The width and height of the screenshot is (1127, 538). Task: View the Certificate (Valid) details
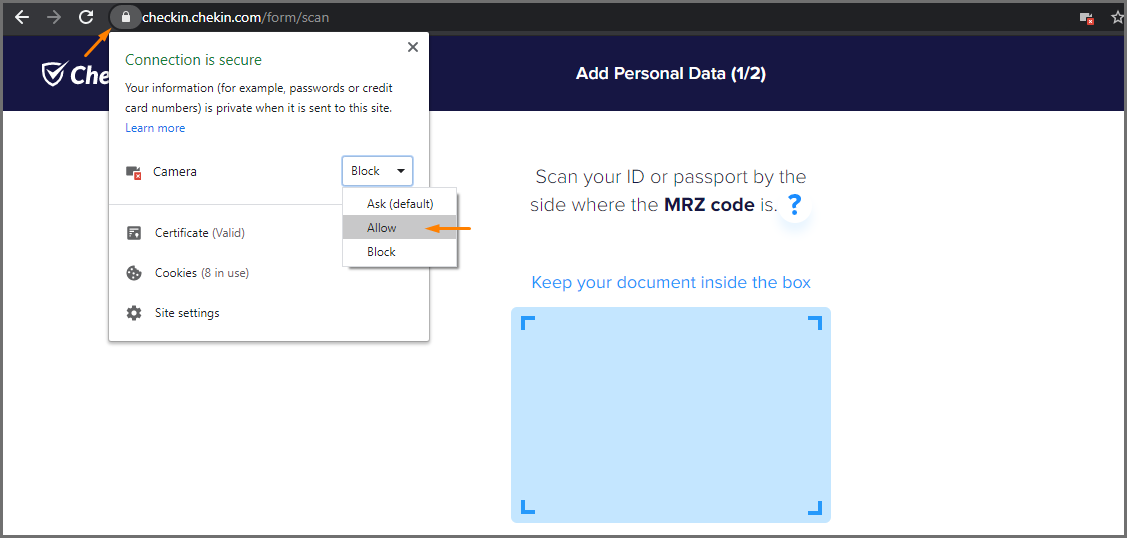(x=199, y=233)
